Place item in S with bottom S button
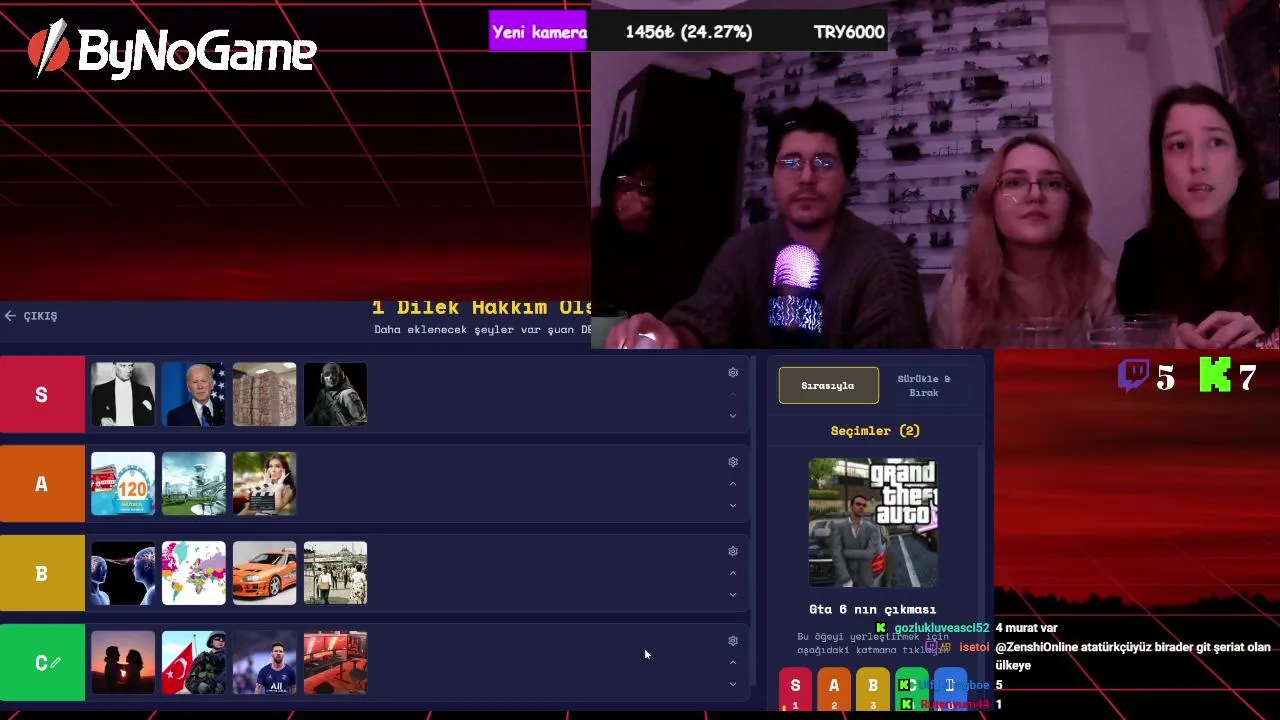 pyautogui.click(x=795, y=688)
